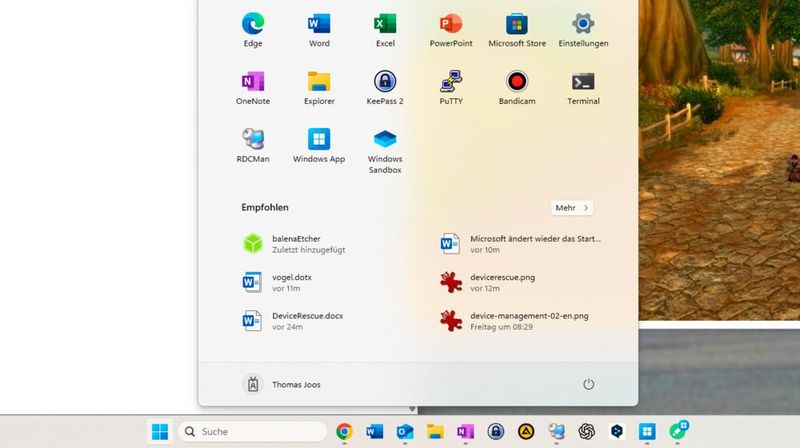Screen dimensions: 800x448
Task: Open 'Microsoft ändert wieder das Start...' document
Action: point(523,244)
